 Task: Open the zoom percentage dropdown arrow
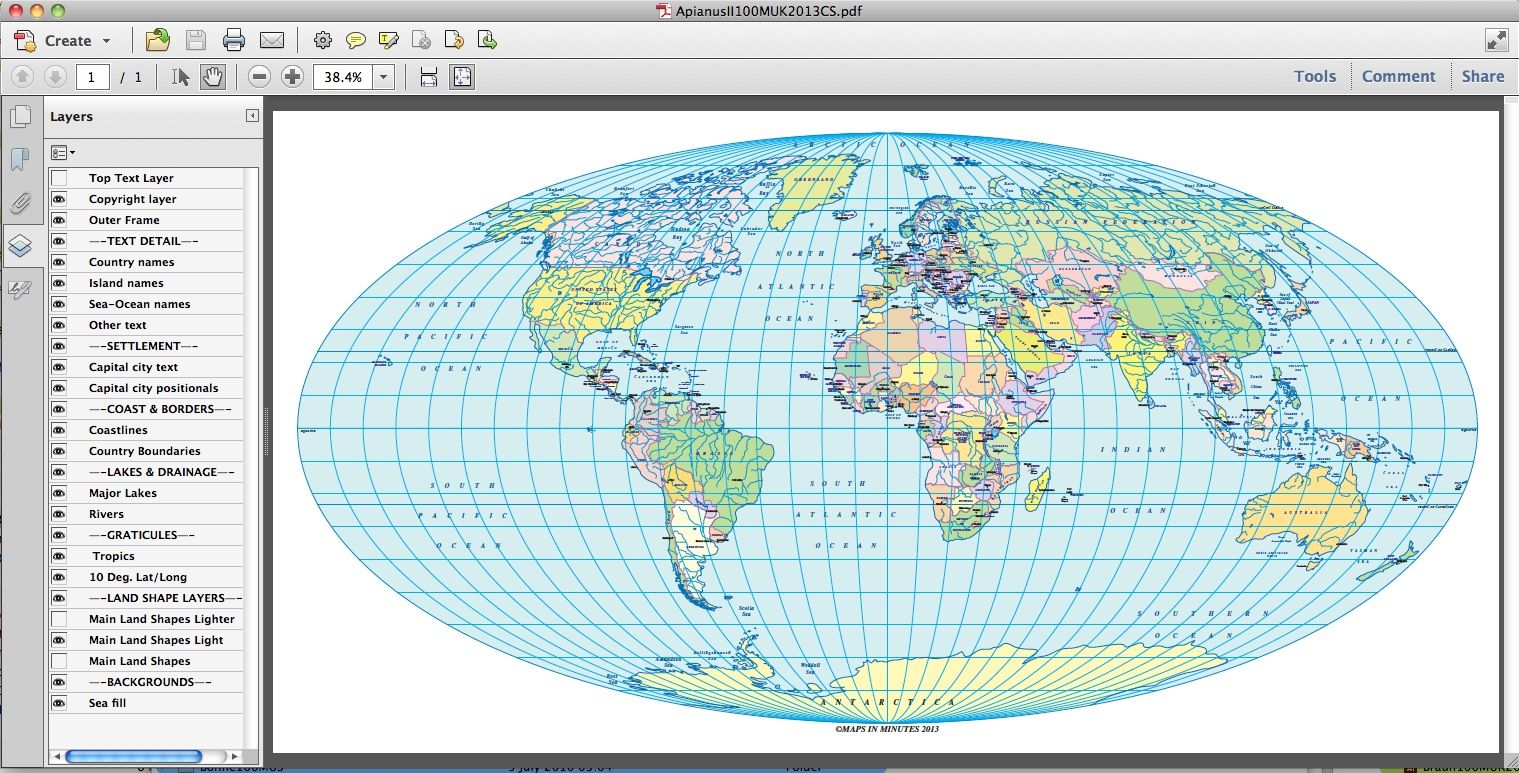click(384, 77)
